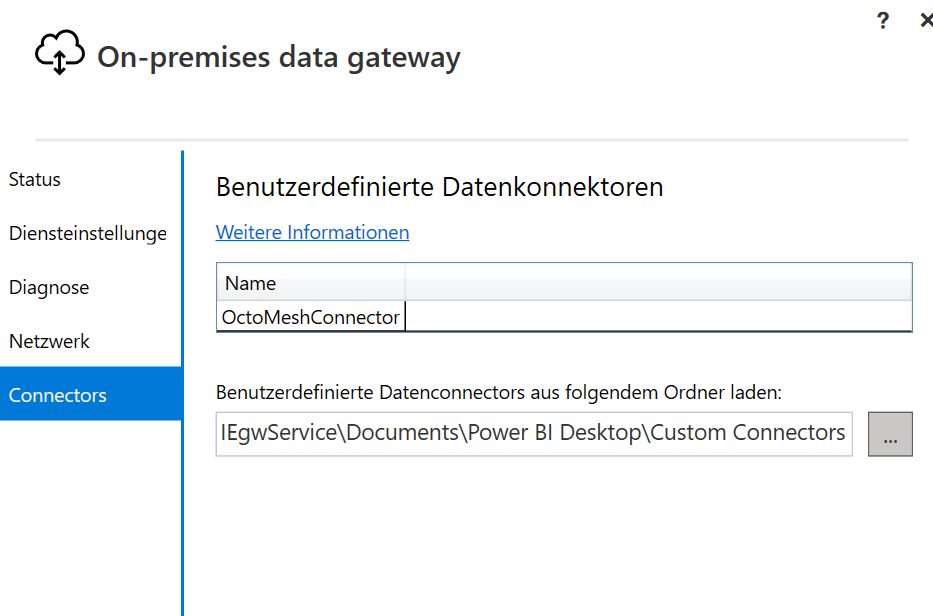The width and height of the screenshot is (933, 616).
Task: Click the Name column header
Action: tap(250, 283)
